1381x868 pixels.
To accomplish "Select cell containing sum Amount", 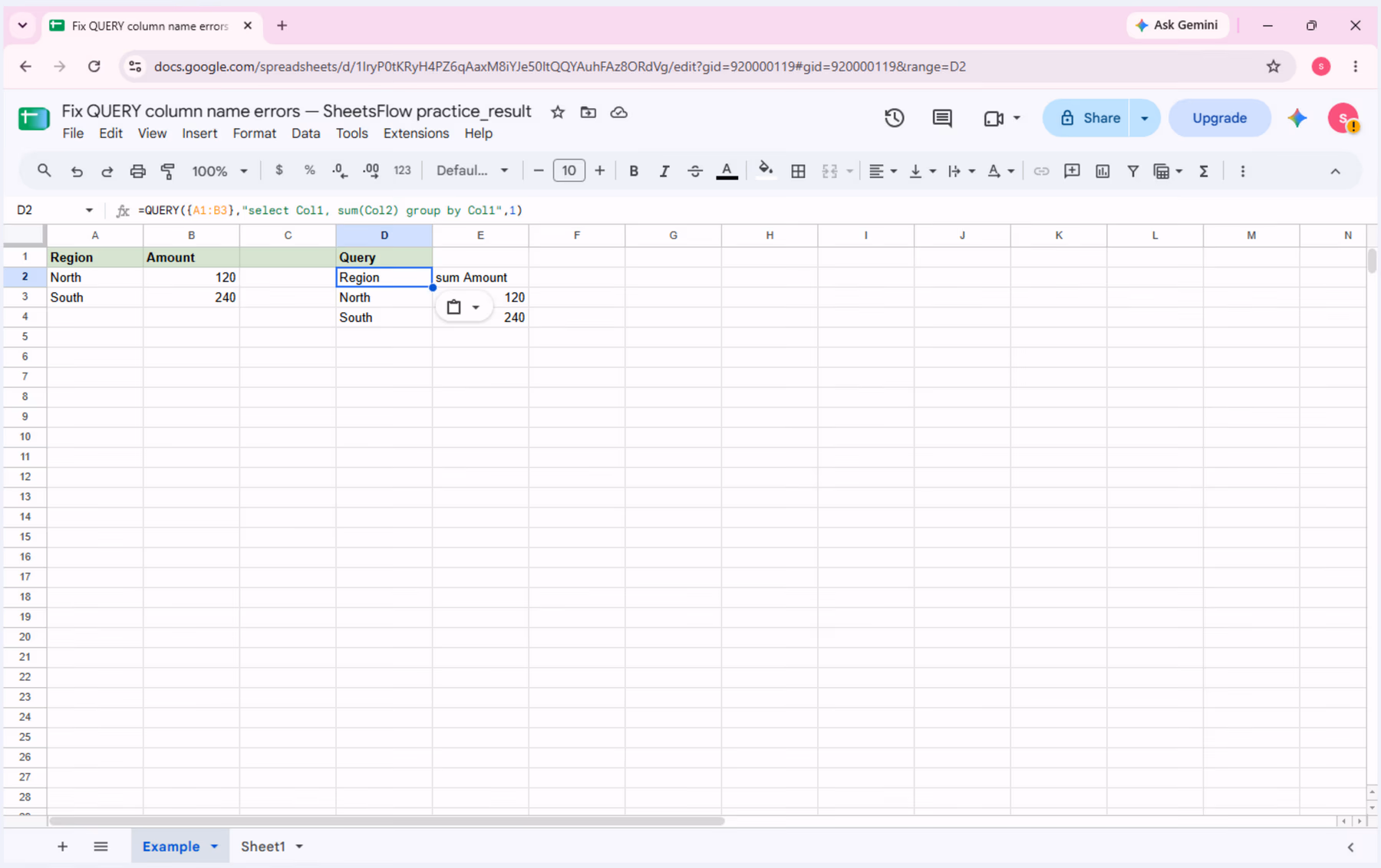I will 480,278.
